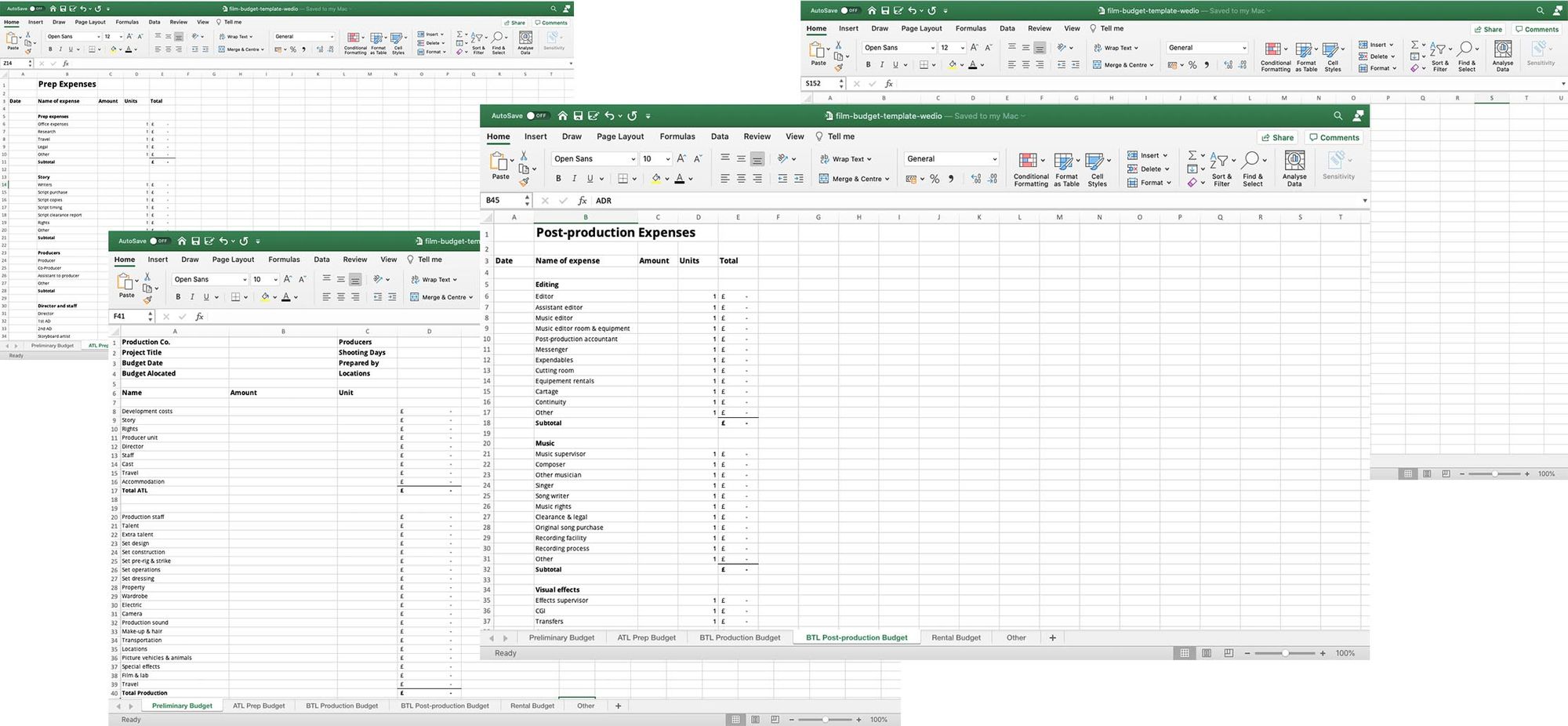Click Sort & Filter in Post-production window

(1221, 169)
